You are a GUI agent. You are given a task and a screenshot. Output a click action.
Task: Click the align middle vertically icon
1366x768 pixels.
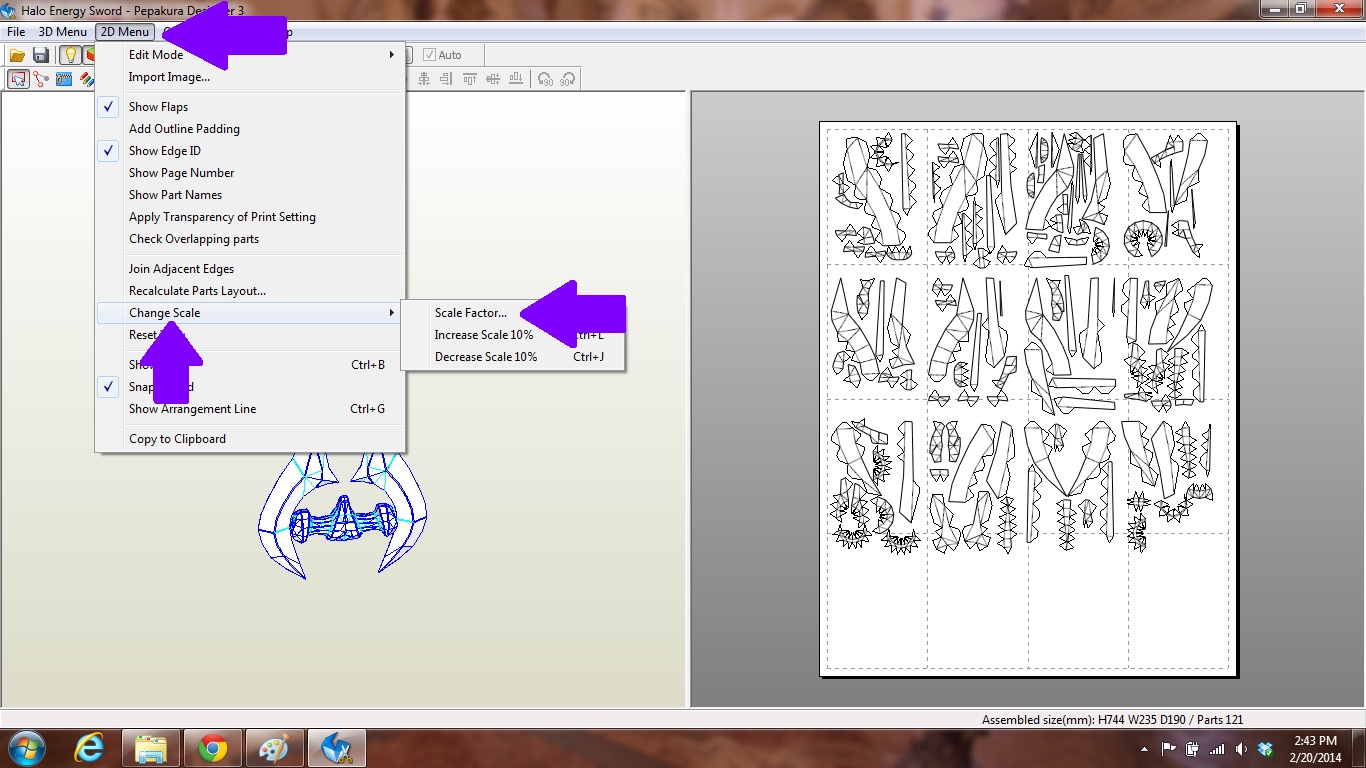coord(493,79)
